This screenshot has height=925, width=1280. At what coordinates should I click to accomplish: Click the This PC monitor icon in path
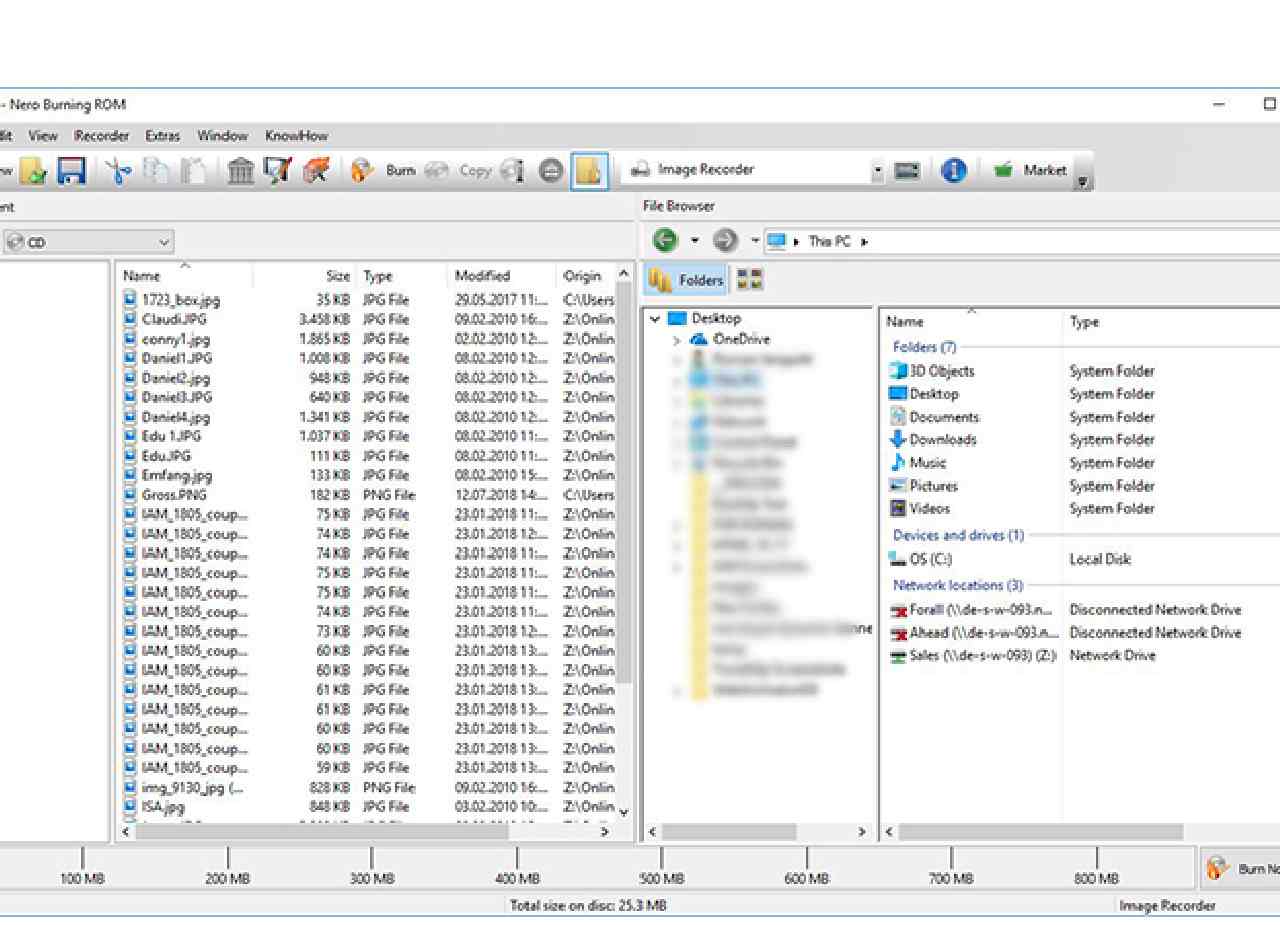[776, 241]
